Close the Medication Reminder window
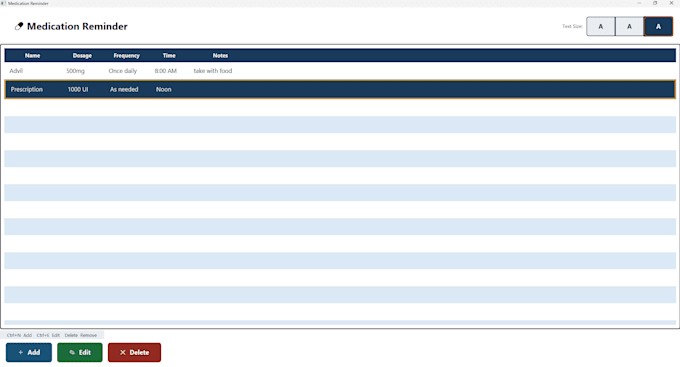This screenshot has width=680, height=367. (671, 3)
